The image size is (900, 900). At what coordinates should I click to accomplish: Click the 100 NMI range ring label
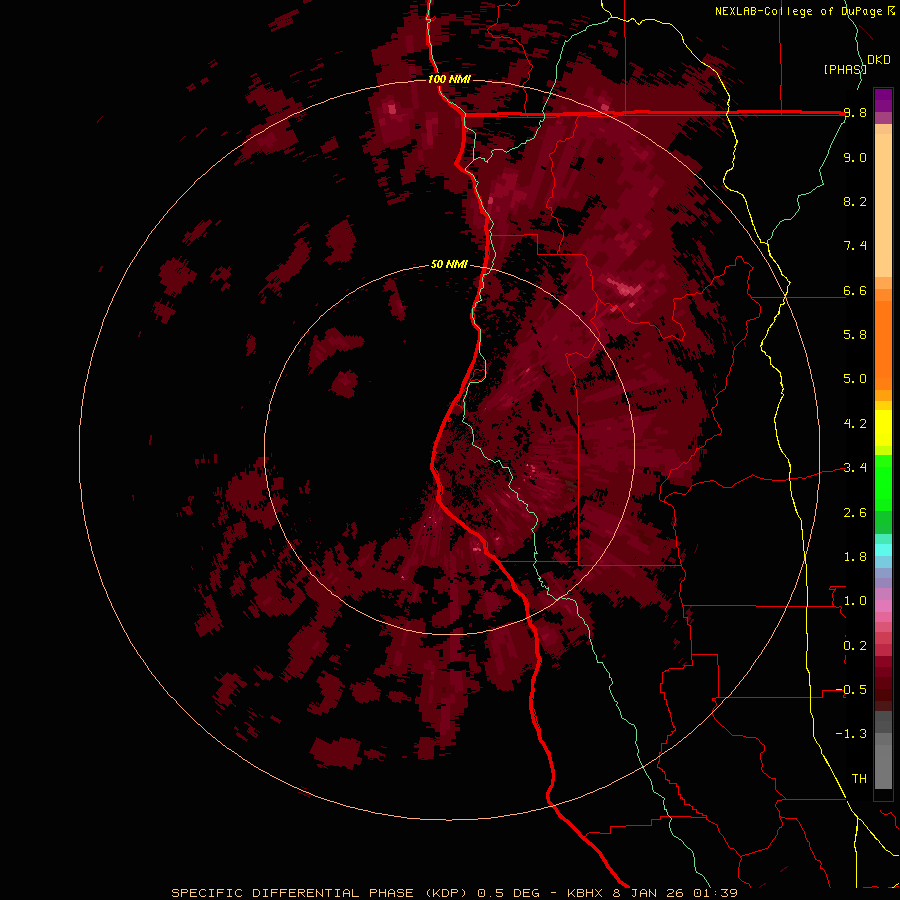[x=449, y=79]
